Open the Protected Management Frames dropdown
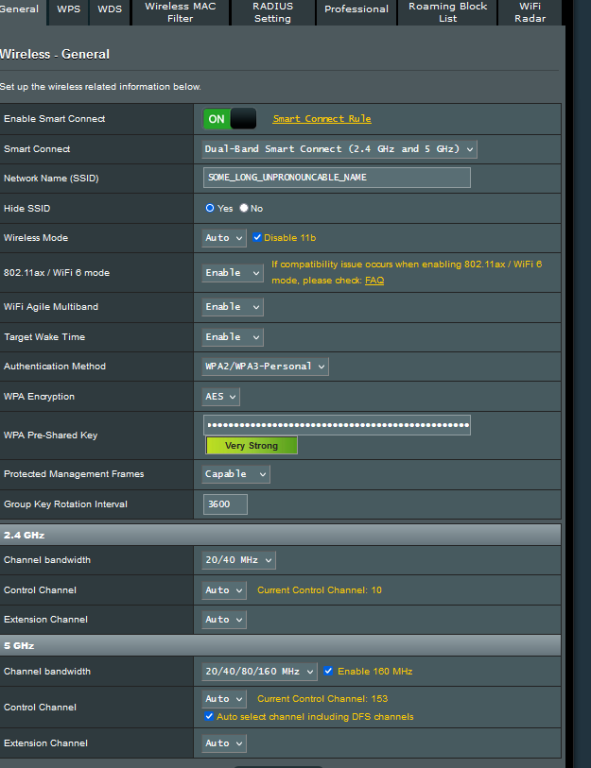This screenshot has height=768, width=591. (236, 474)
